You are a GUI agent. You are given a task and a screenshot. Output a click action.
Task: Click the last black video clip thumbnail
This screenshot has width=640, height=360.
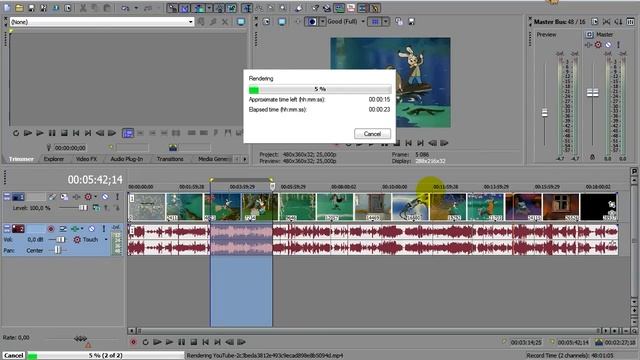click(x=598, y=207)
